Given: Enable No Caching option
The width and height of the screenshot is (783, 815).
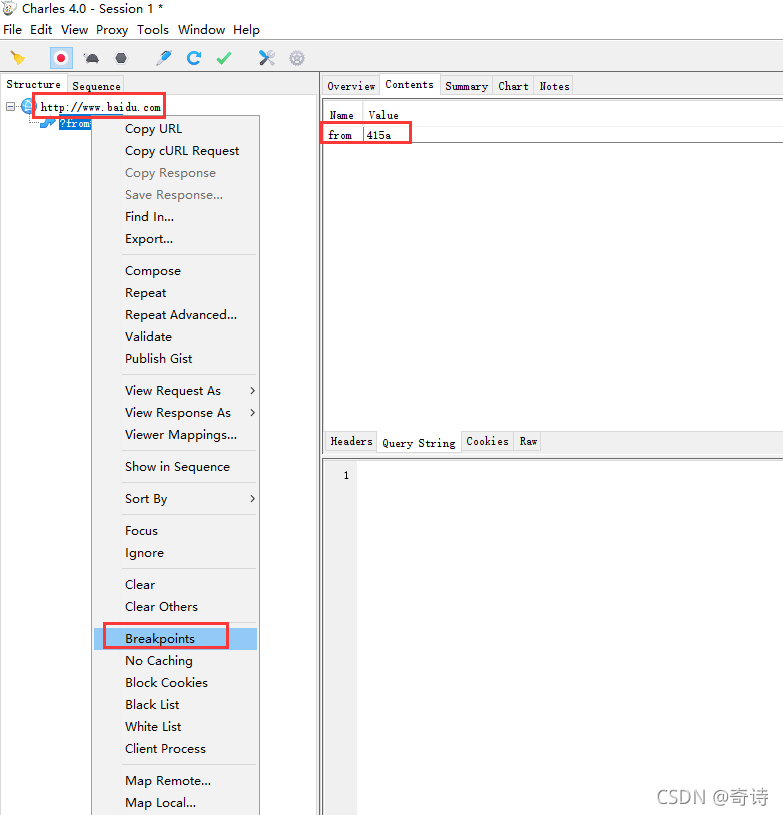Looking at the screenshot, I should [175, 661].
